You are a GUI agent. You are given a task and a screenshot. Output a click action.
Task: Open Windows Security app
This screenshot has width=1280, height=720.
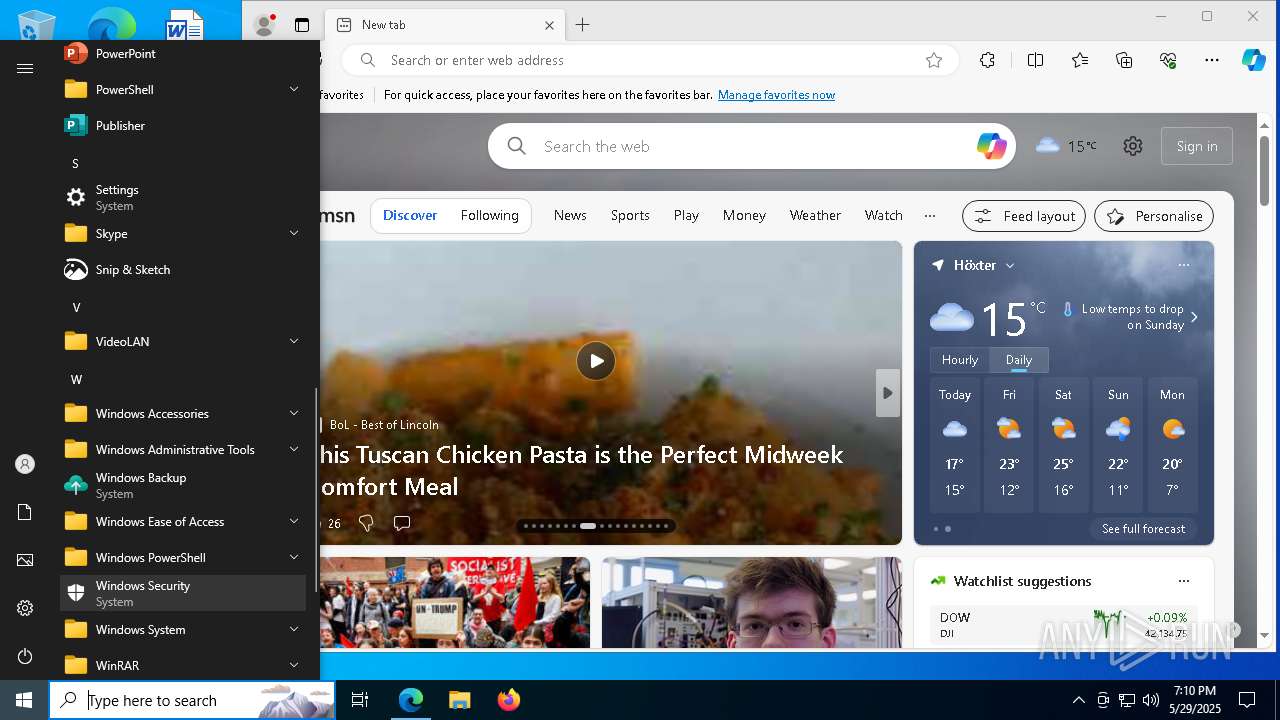pyautogui.click(x=183, y=593)
